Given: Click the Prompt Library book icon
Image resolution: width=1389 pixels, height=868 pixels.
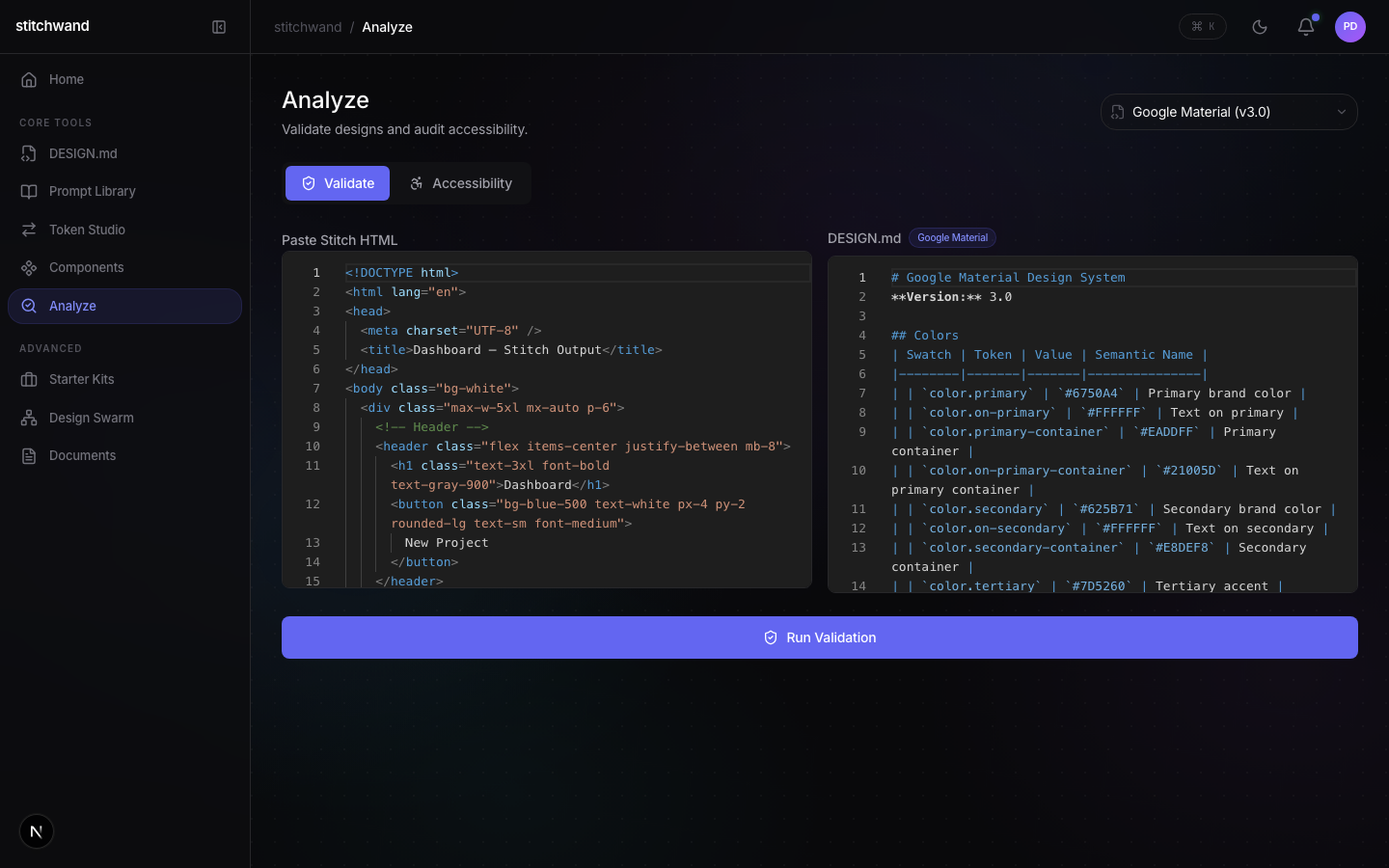Looking at the screenshot, I should (x=29, y=191).
